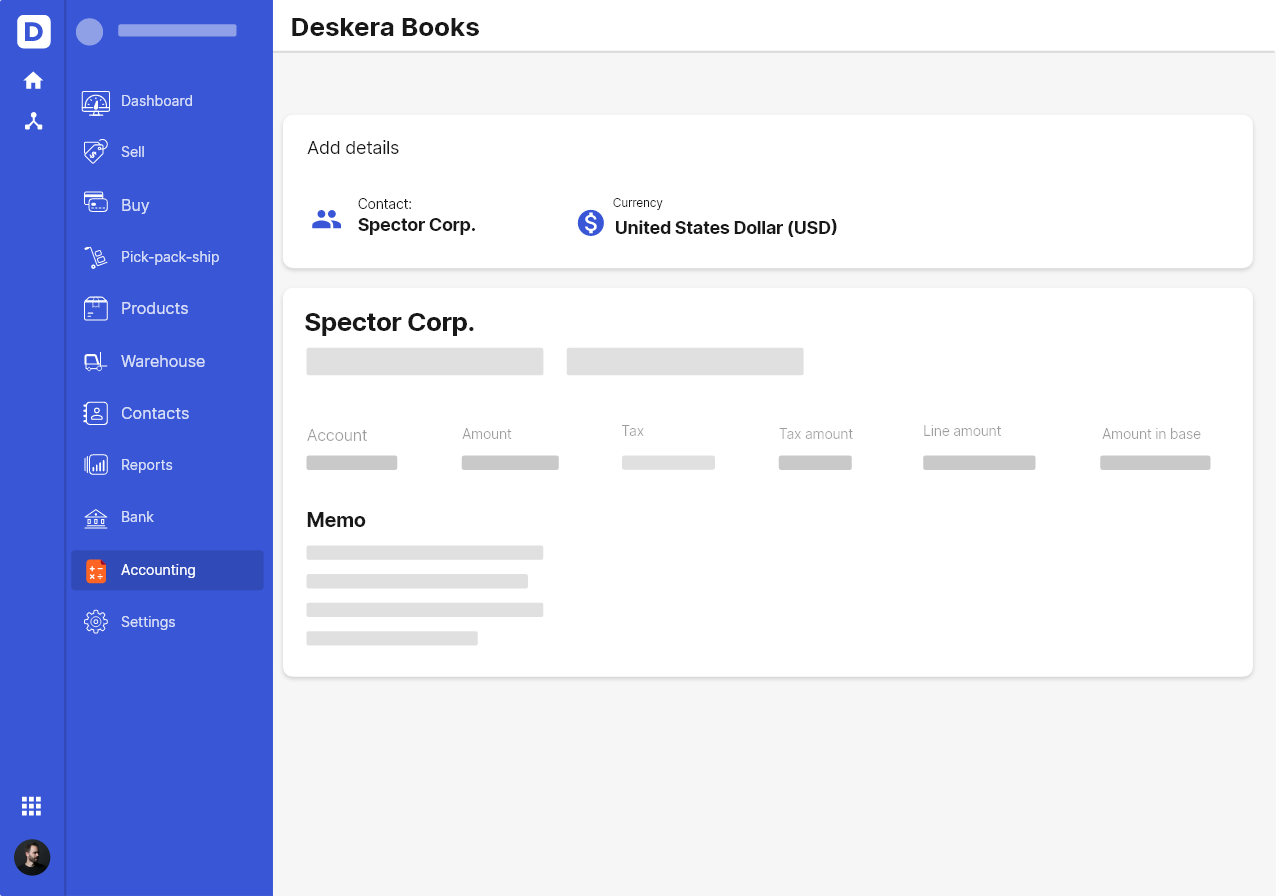This screenshot has width=1276, height=896.
Task: Open the home icon in left rail
Action: (x=33, y=80)
